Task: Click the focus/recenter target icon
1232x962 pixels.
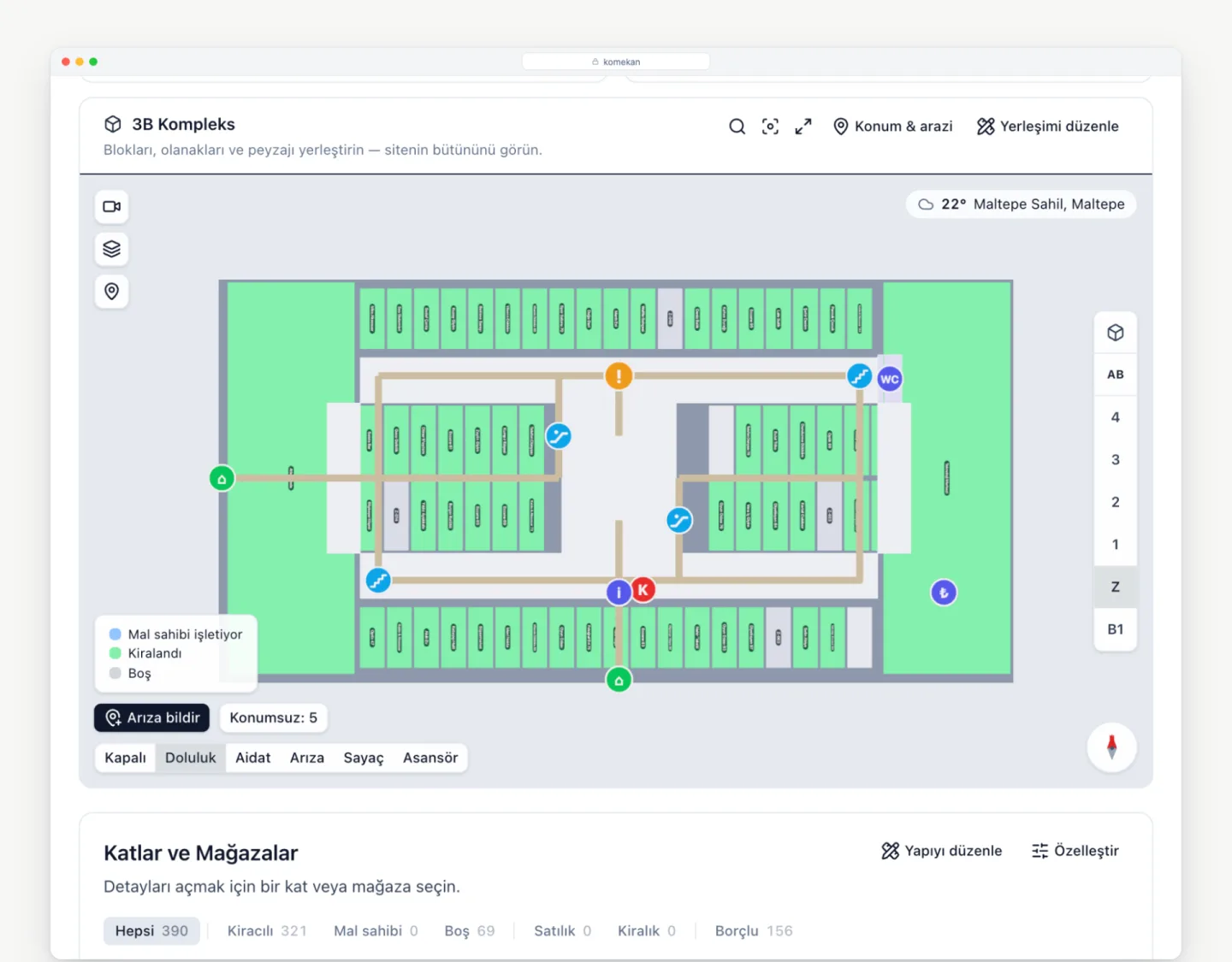Action: (770, 127)
